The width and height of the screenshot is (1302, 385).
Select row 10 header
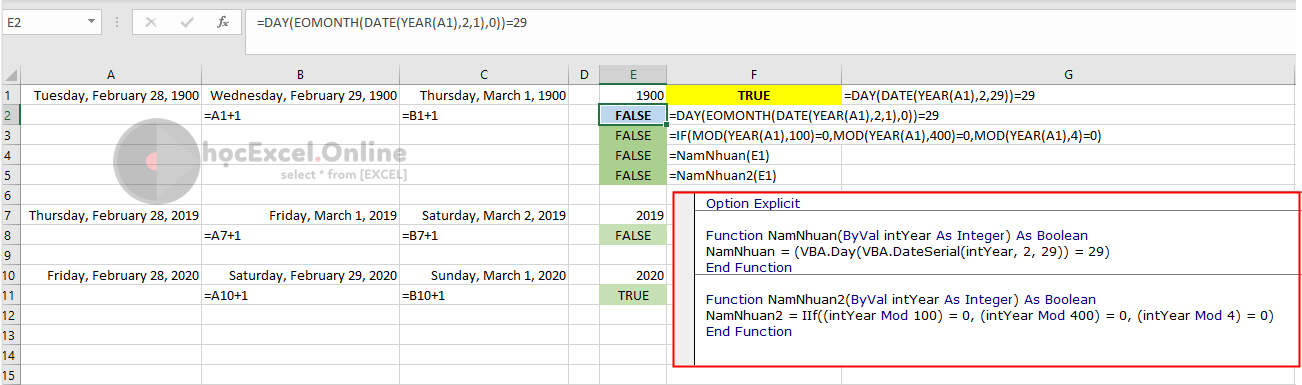click(x=10, y=276)
